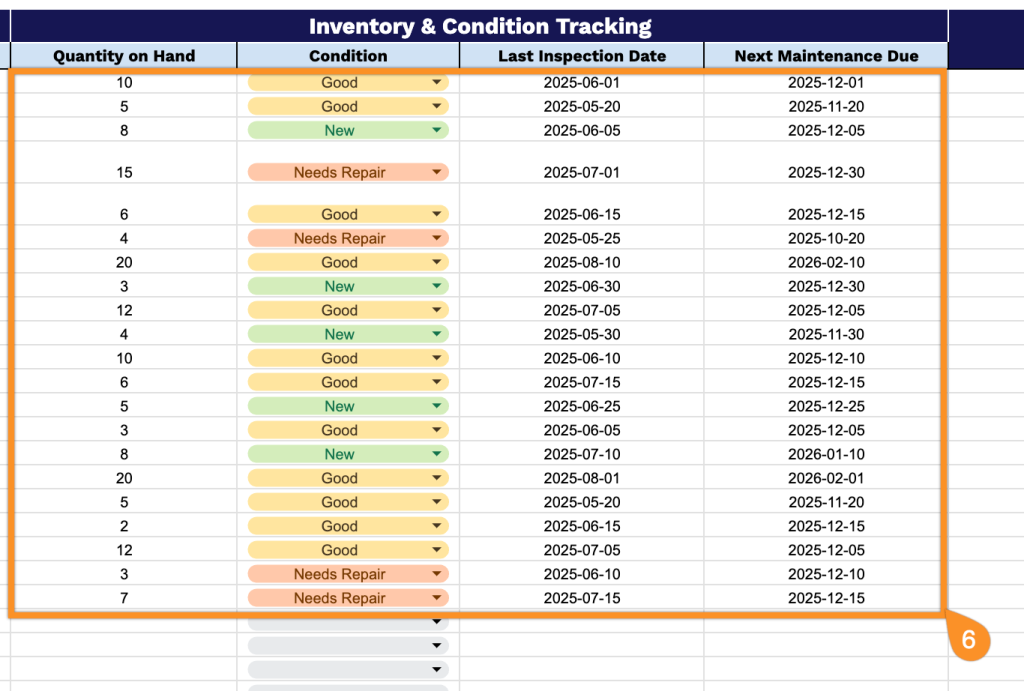Click the Good dropdown arrow in the 2025-08-10 row
The height and width of the screenshot is (691, 1024).
point(436,262)
